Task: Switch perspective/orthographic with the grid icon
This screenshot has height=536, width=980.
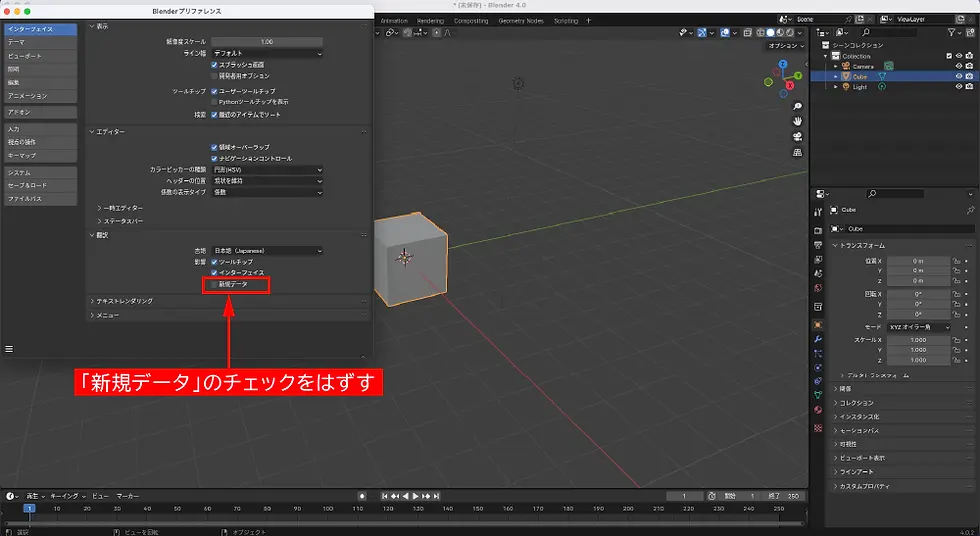Action: pos(797,152)
